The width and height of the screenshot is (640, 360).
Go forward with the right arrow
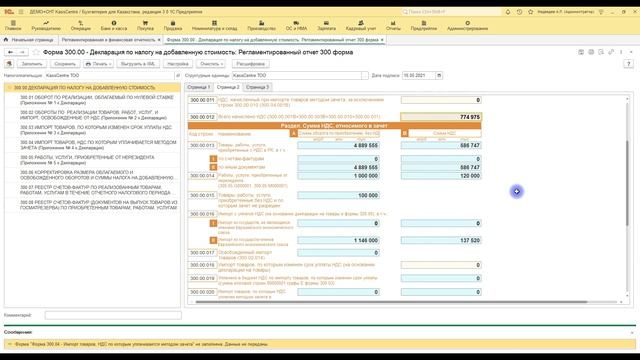(x=22, y=52)
